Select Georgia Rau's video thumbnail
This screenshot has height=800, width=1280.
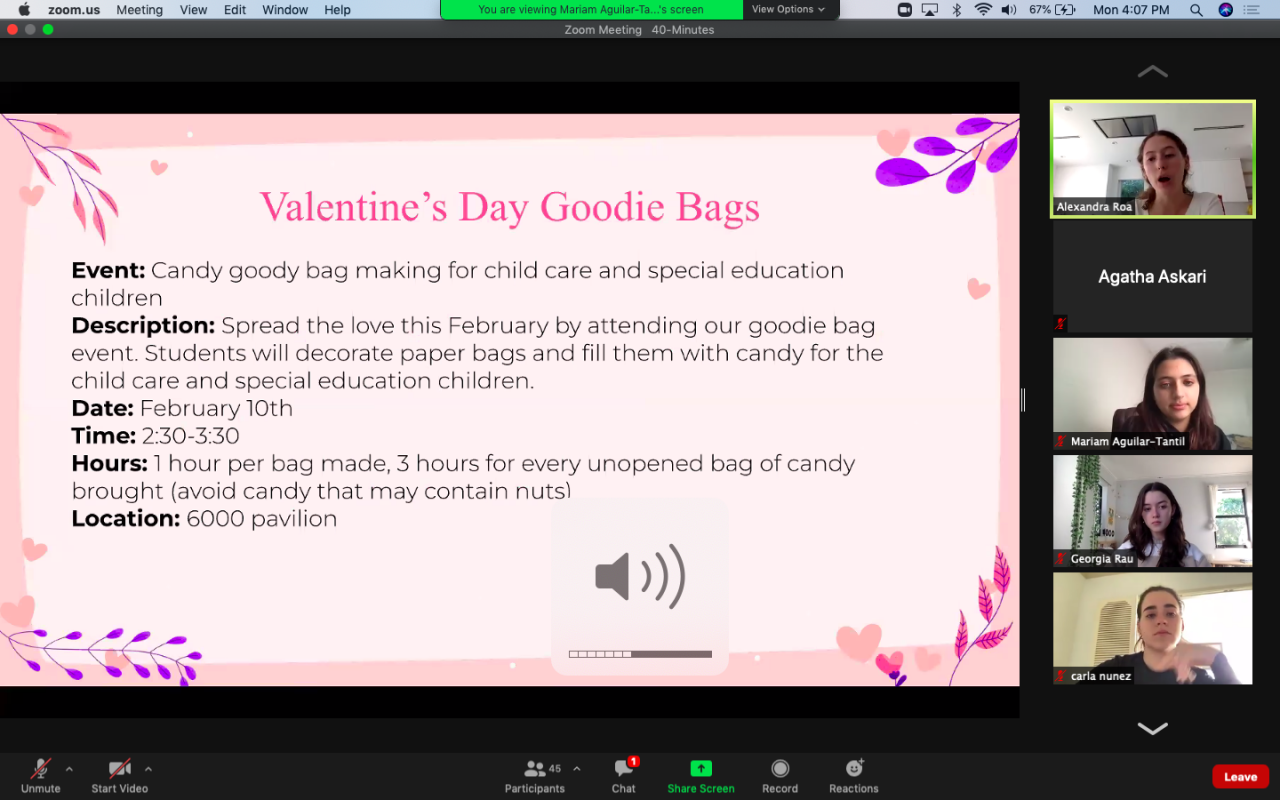pos(1152,511)
